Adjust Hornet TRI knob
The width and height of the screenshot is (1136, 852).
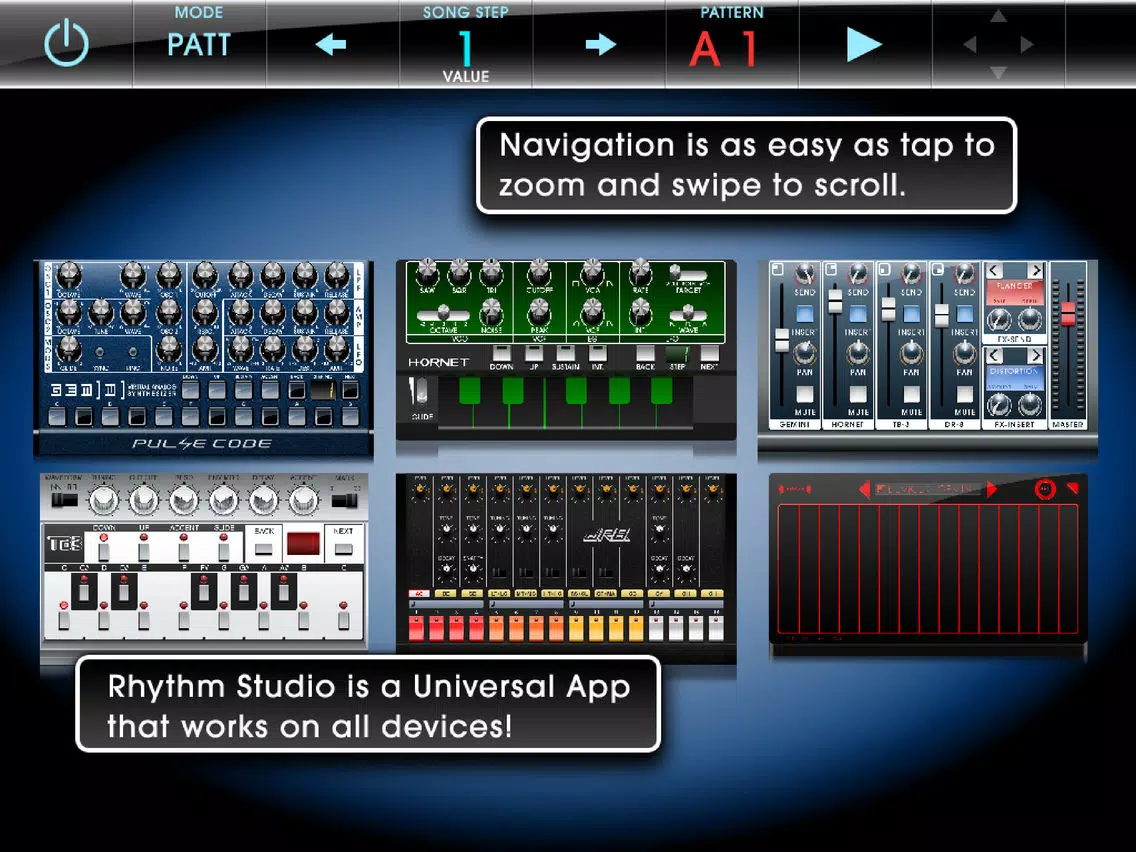click(x=491, y=274)
